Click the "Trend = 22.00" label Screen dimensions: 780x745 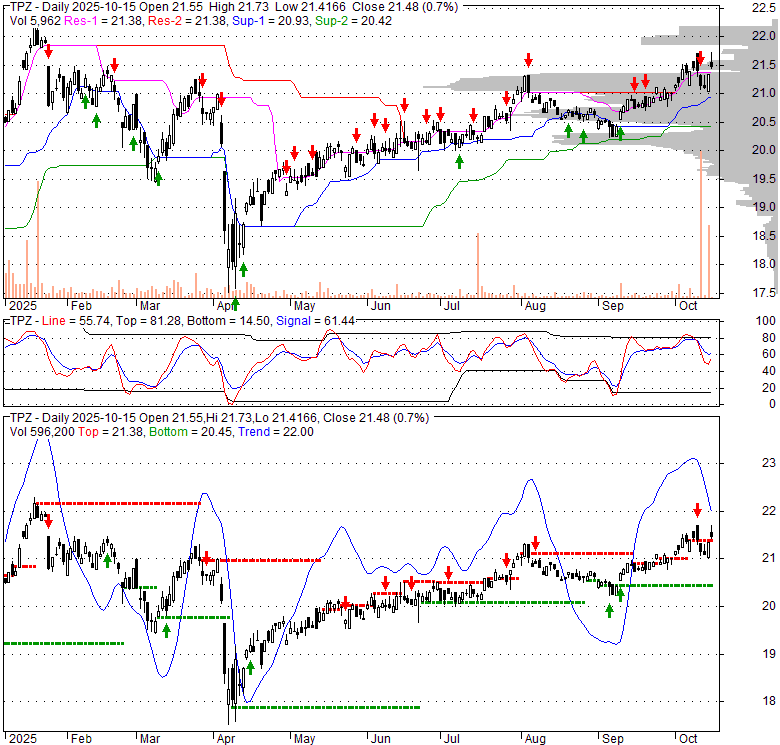pyautogui.click(x=276, y=432)
